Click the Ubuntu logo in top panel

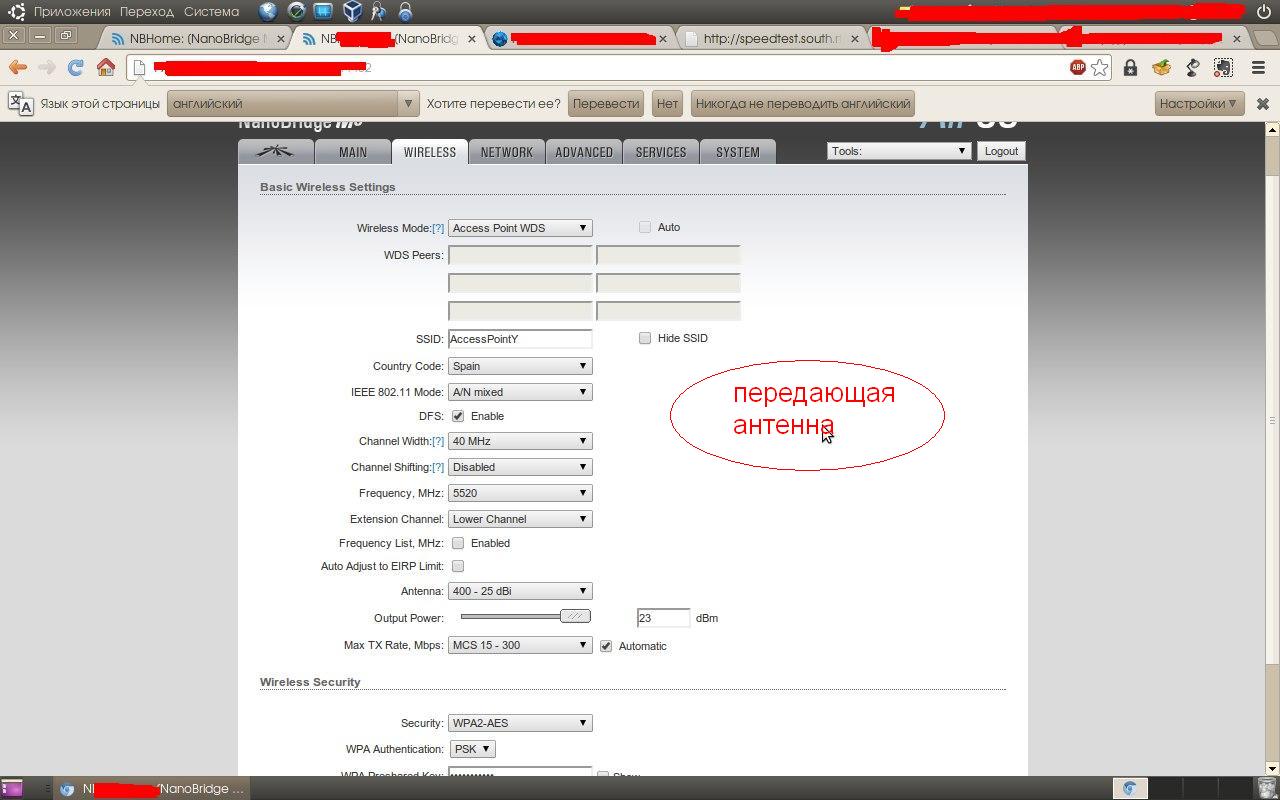[17, 12]
